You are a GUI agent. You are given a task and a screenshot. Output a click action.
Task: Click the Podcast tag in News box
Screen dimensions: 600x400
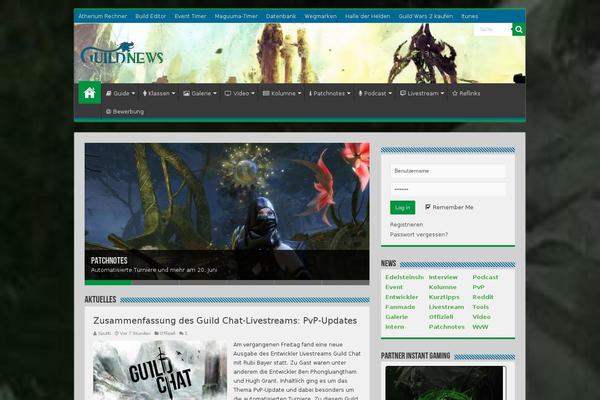coord(485,277)
